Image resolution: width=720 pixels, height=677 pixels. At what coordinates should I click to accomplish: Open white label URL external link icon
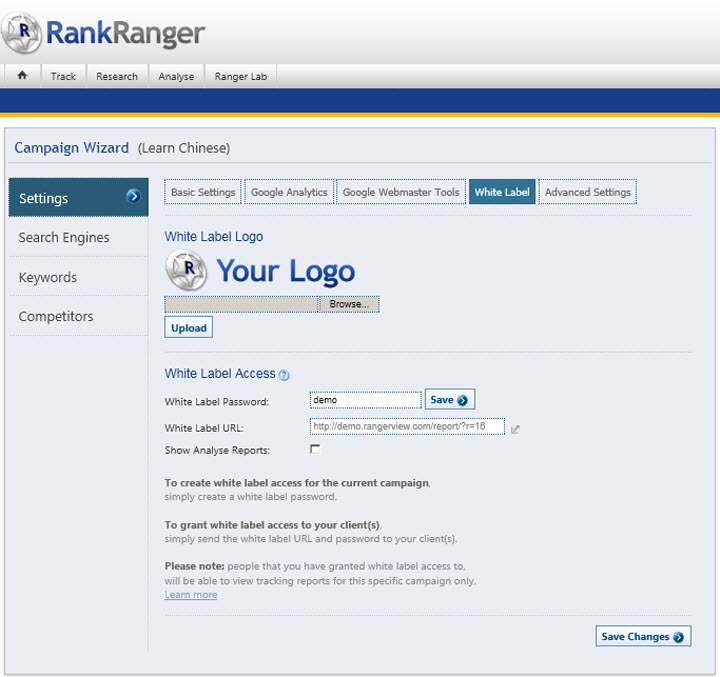515,429
